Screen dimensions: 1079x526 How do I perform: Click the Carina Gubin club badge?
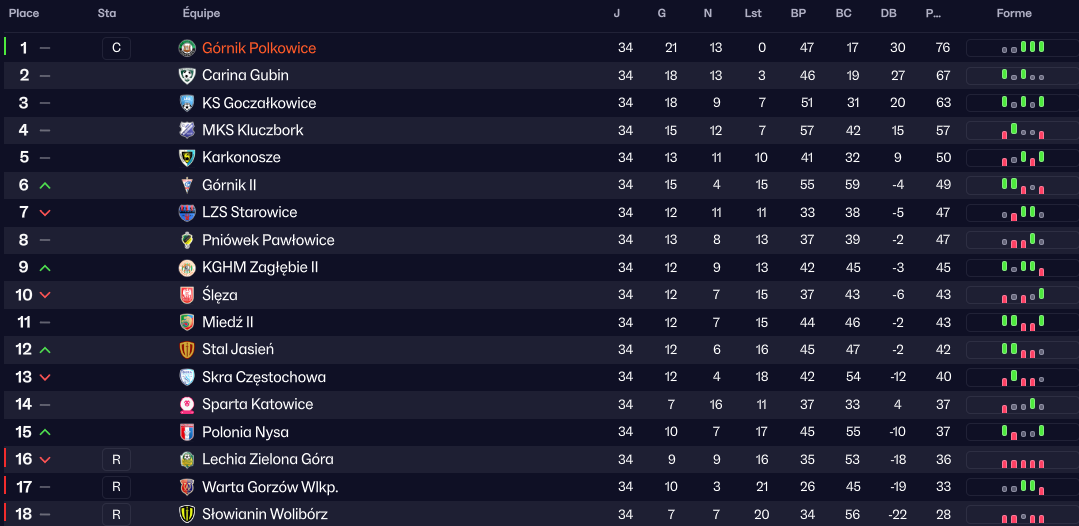pyautogui.click(x=187, y=75)
